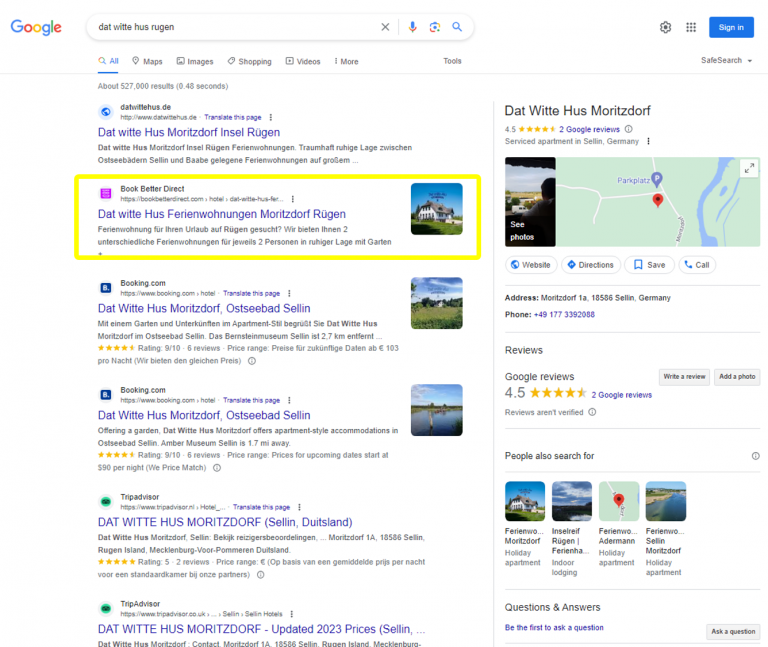768x647 pixels.
Task: Click the Ask a question button
Action: point(733,631)
